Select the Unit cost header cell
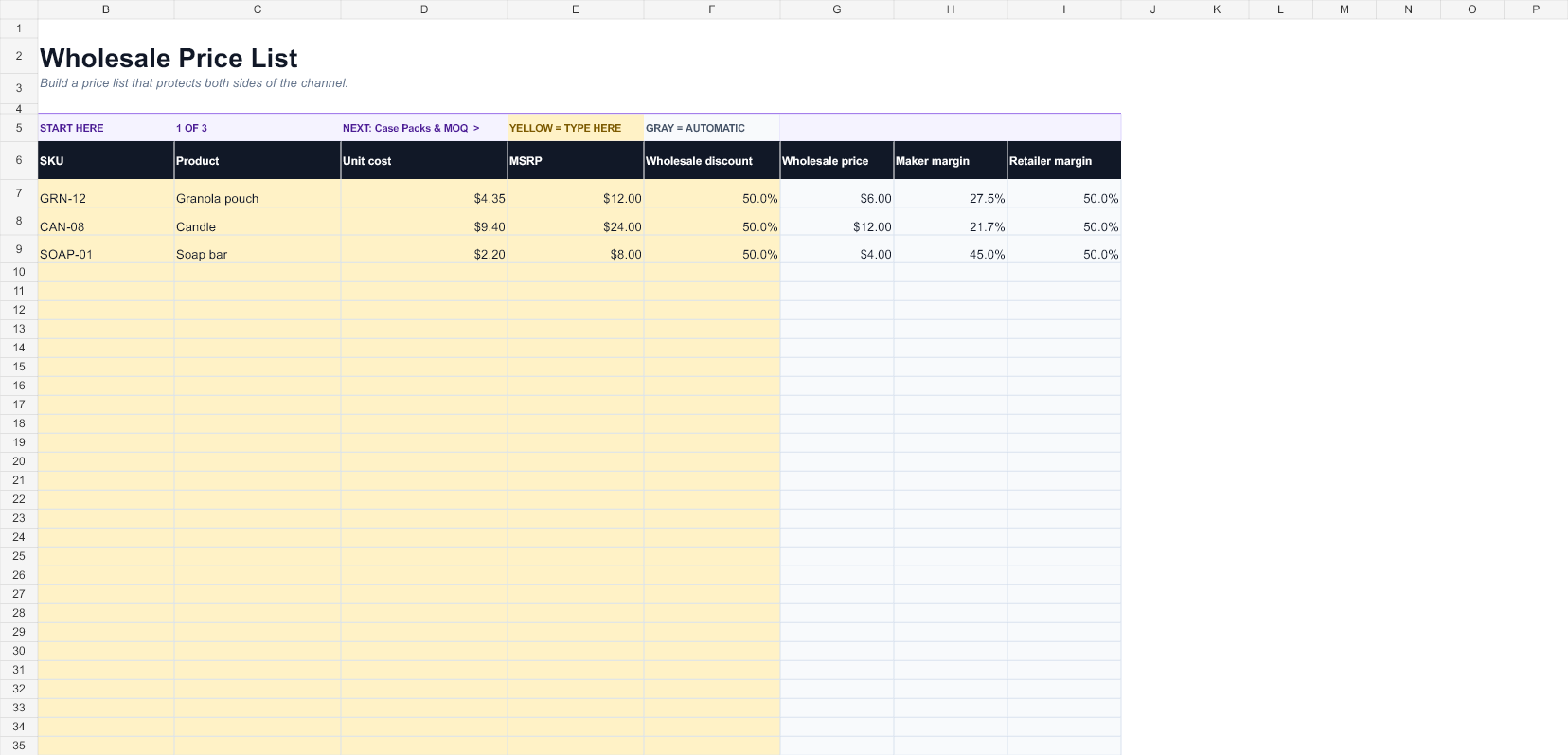This screenshot has width=1568, height=755. pyautogui.click(x=424, y=160)
